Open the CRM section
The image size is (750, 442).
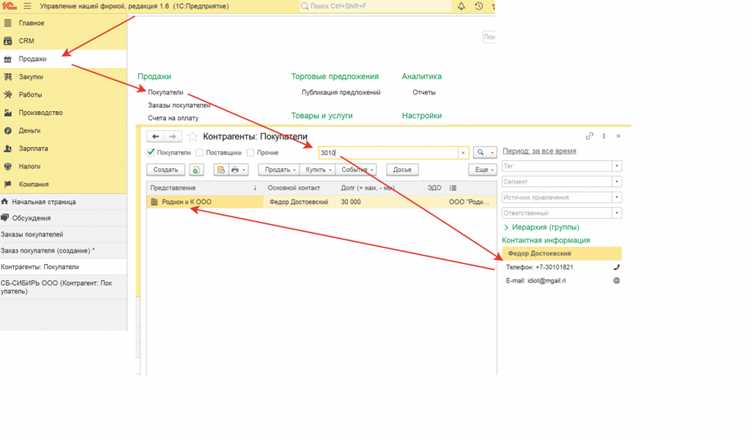63,41
